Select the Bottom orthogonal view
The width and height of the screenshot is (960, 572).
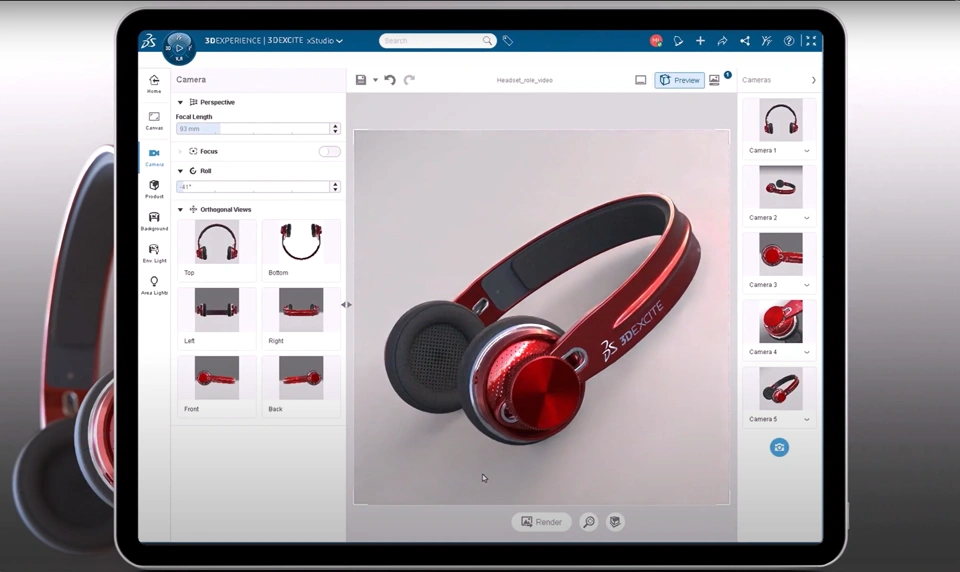[x=301, y=250]
